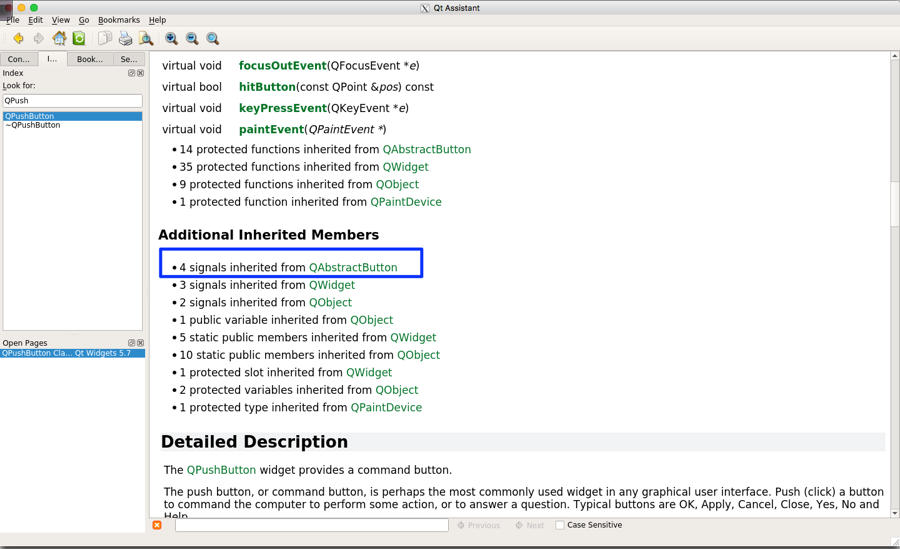Image resolution: width=900 pixels, height=549 pixels.
Task: Open the Go menu
Action: (x=84, y=20)
